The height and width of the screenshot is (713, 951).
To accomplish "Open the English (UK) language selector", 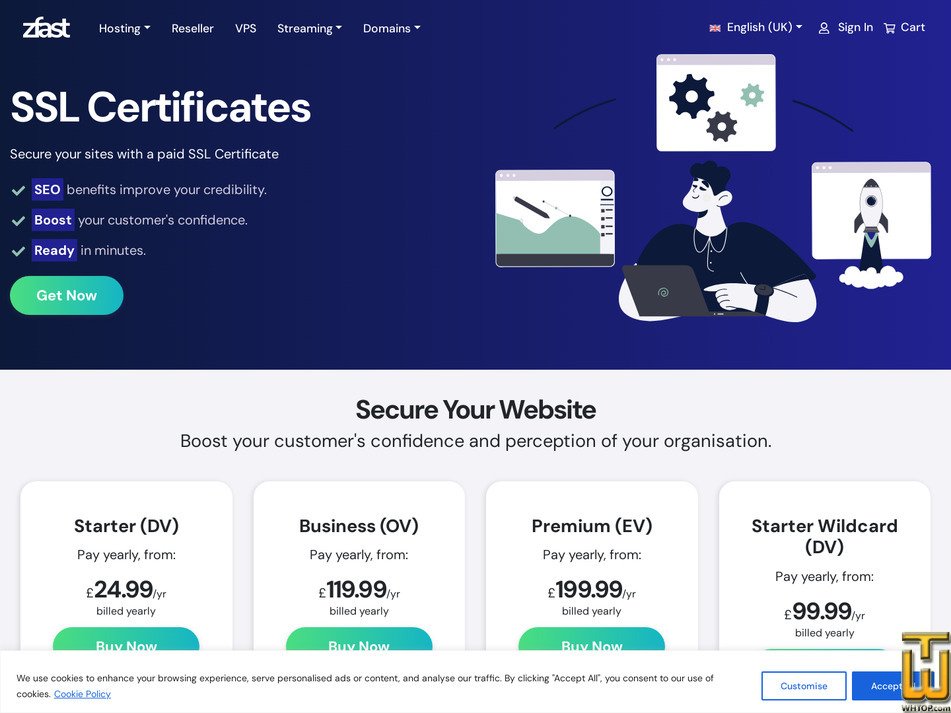I will pyautogui.click(x=764, y=28).
